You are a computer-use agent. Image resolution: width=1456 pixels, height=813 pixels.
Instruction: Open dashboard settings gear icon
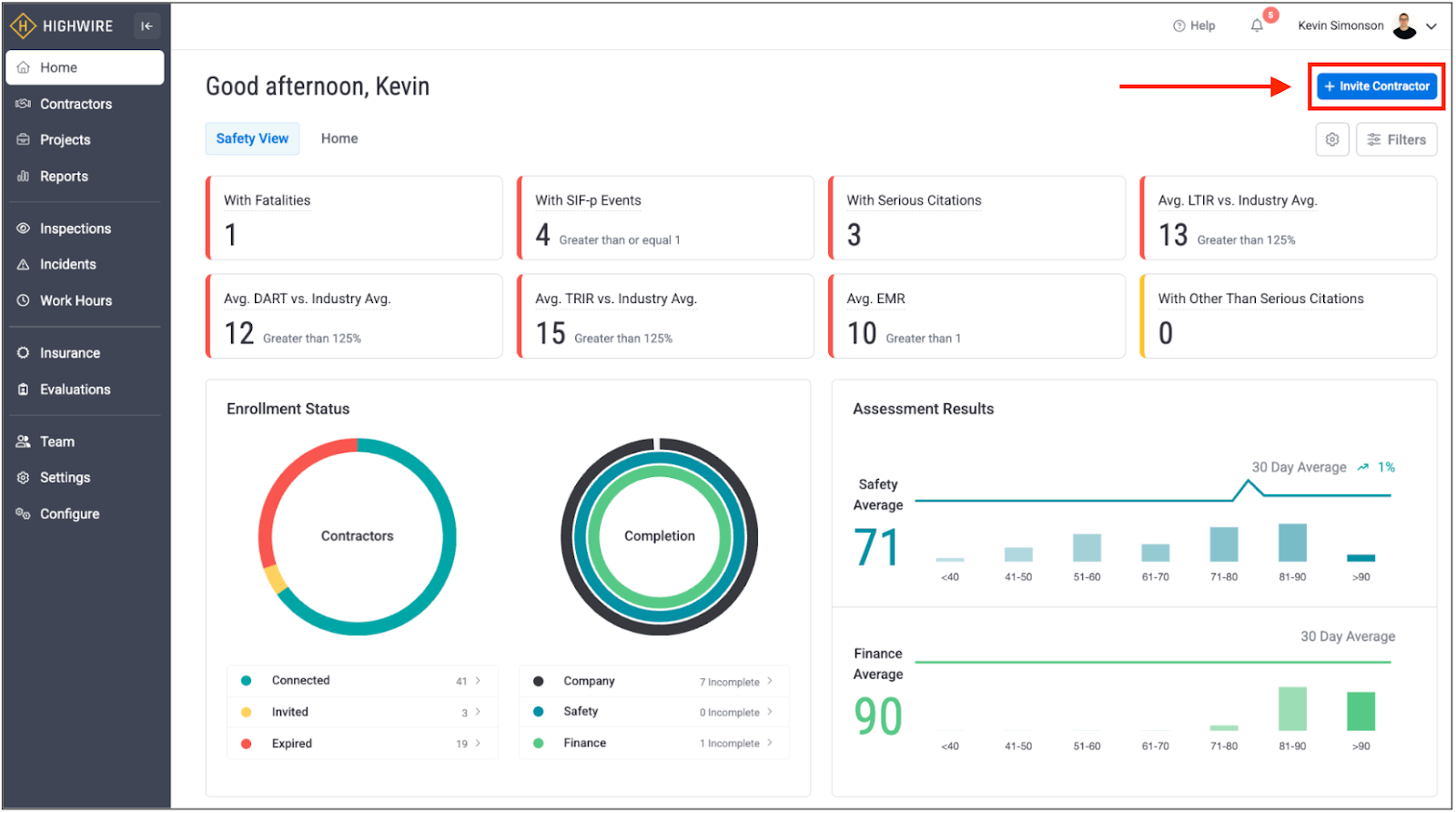coord(1331,139)
